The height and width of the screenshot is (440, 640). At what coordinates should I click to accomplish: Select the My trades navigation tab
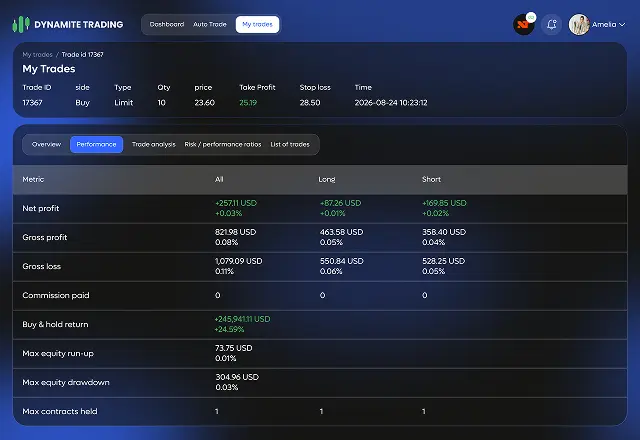tap(258, 24)
